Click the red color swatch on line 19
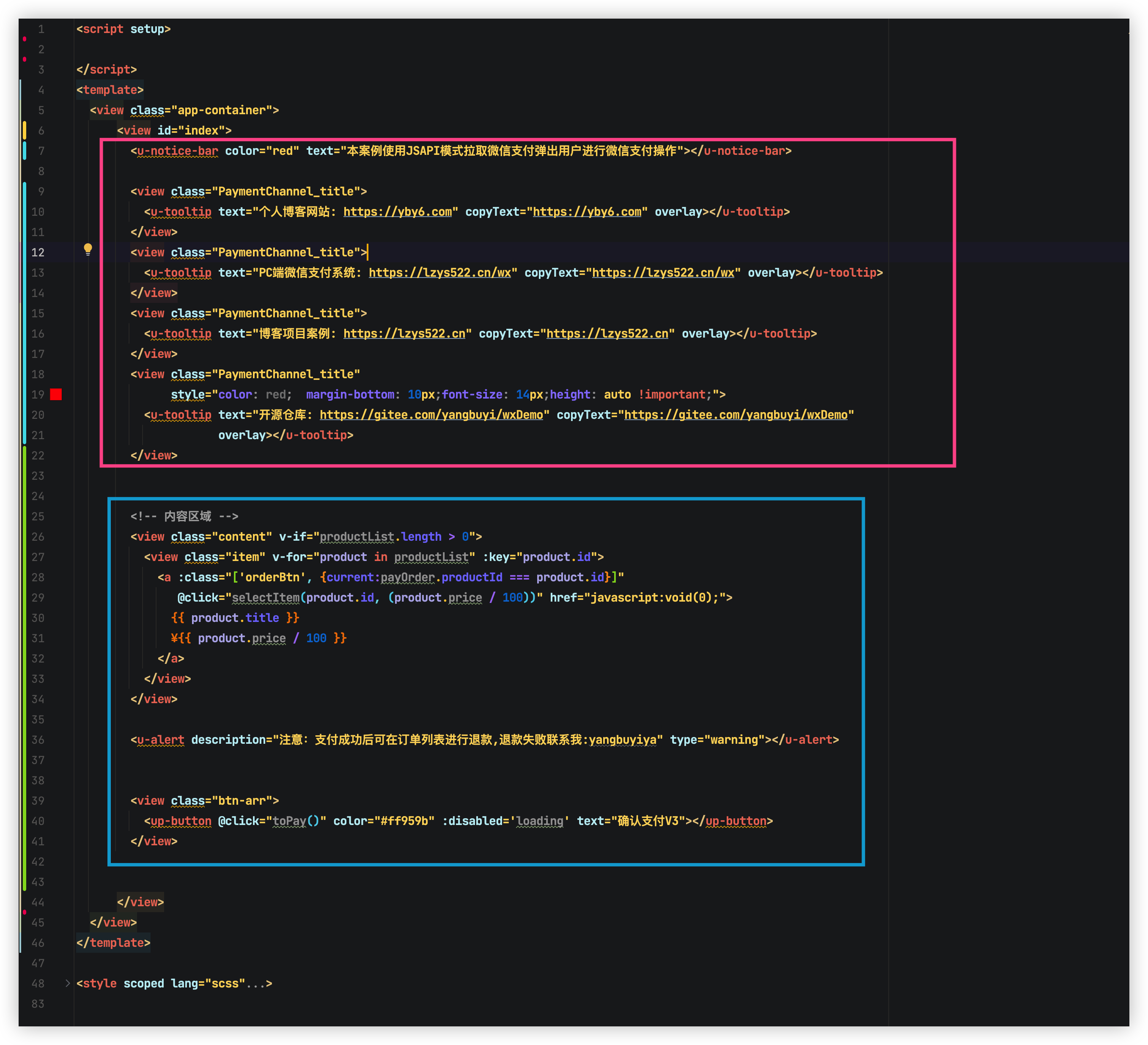The image size is (1148, 1045). pos(56,395)
